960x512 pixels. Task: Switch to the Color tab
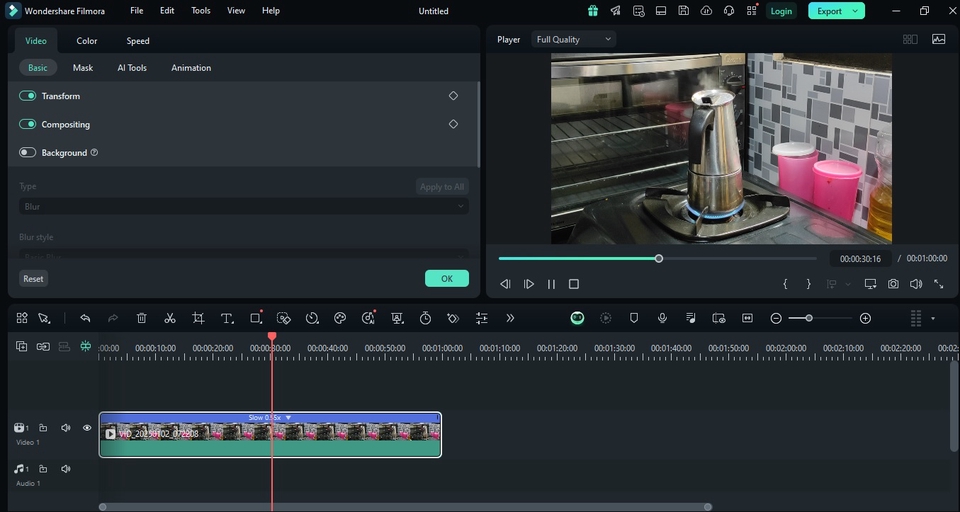(x=87, y=41)
